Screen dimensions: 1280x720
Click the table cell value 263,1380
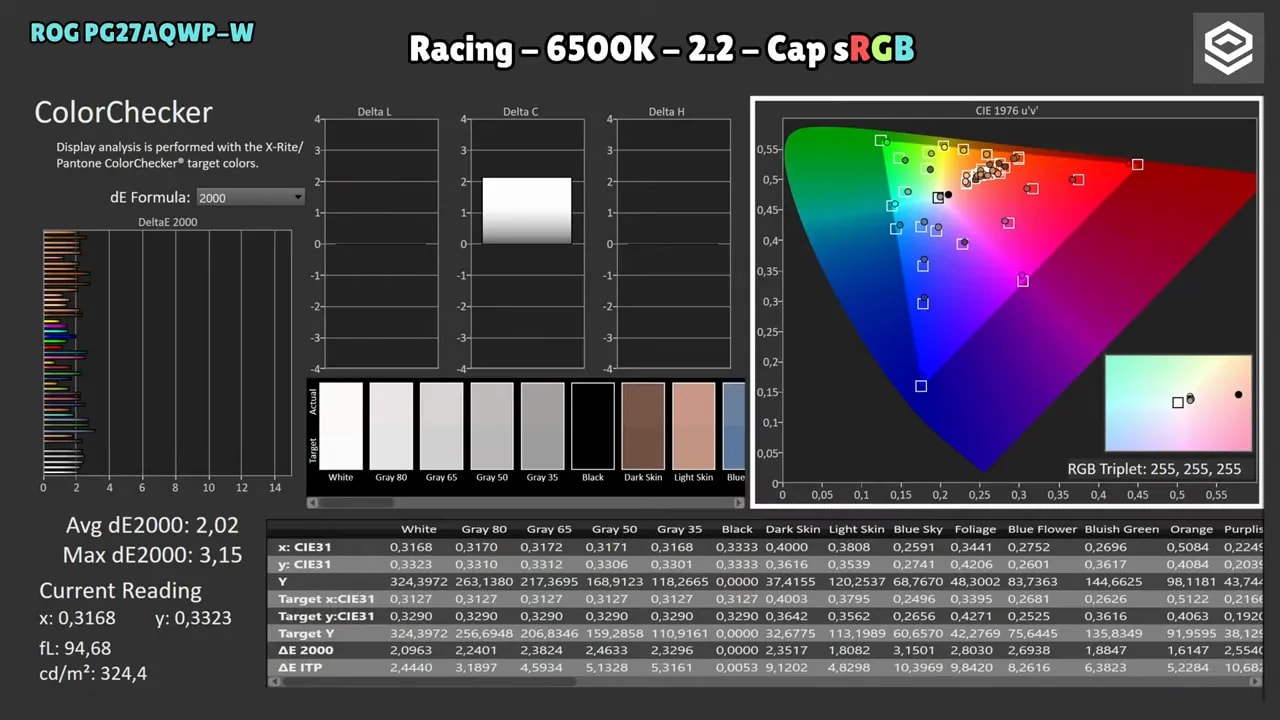click(x=483, y=581)
